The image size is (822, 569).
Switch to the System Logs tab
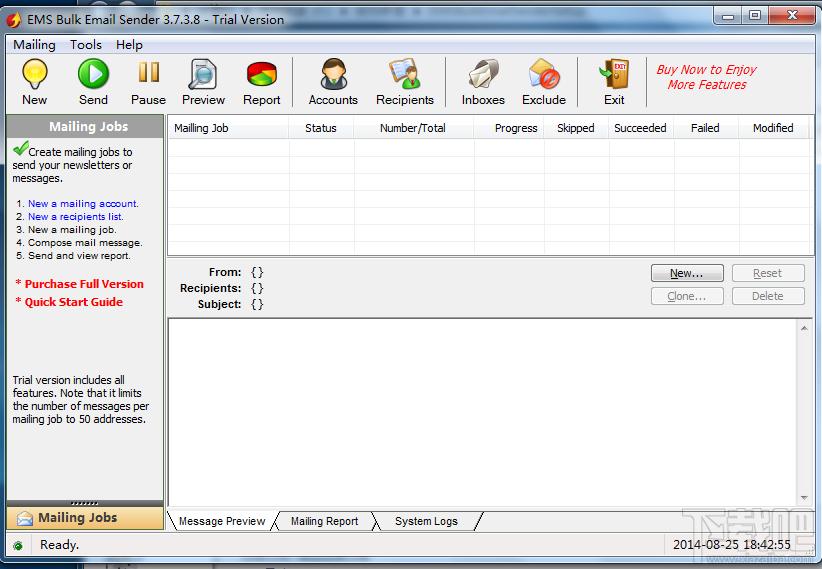click(426, 521)
